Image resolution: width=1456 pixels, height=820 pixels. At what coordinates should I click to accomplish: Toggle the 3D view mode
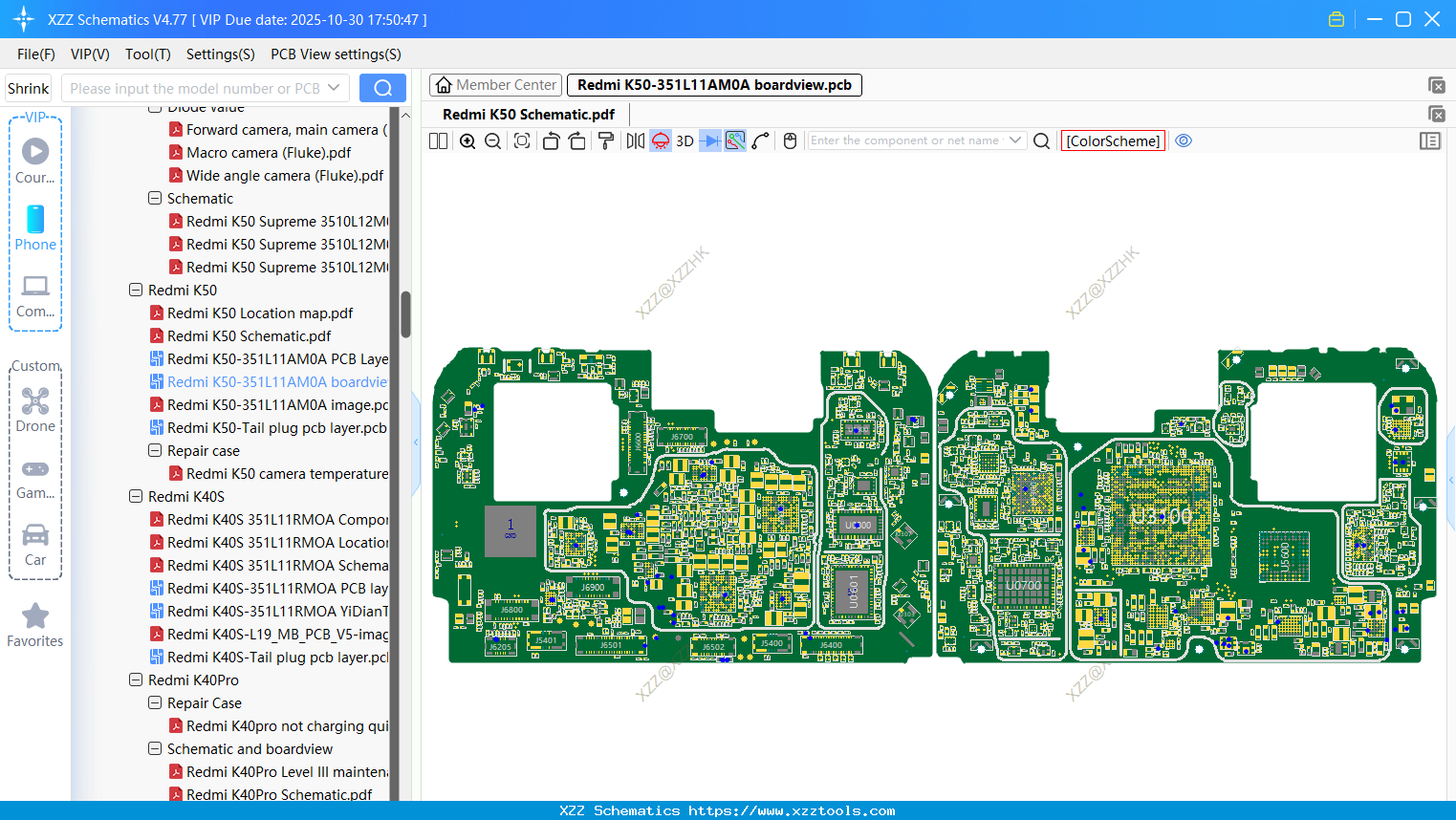pyautogui.click(x=685, y=141)
